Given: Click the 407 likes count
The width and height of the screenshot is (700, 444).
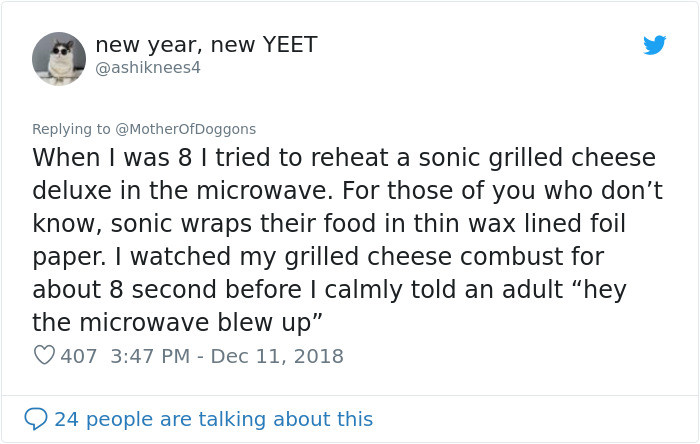Looking at the screenshot, I should [x=79, y=356].
